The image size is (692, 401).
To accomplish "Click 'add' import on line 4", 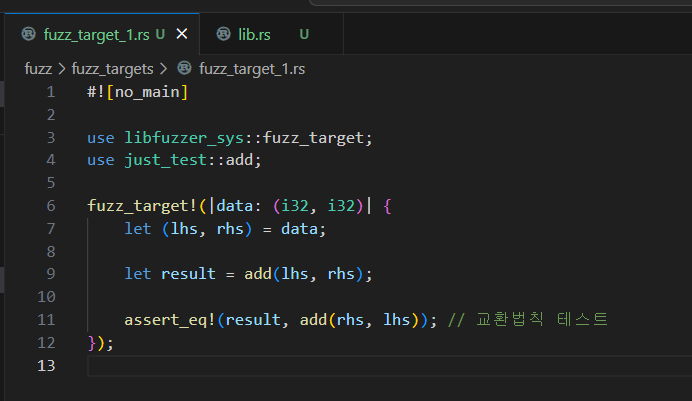I will tap(239, 160).
